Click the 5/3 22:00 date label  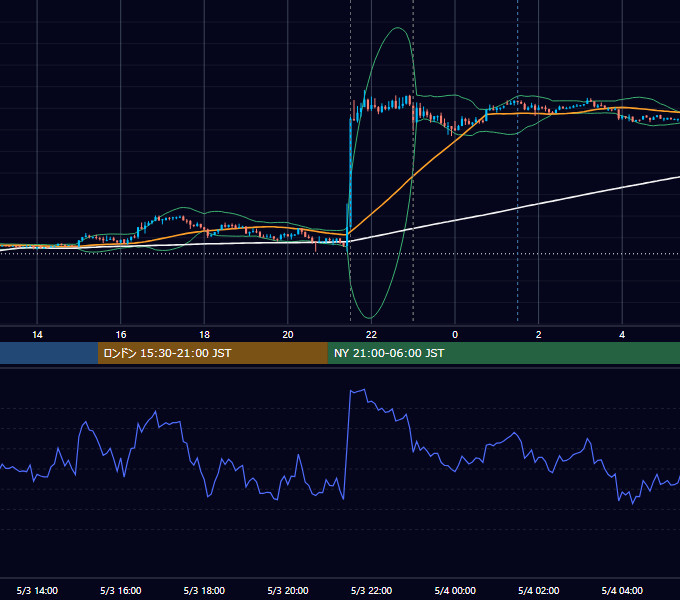(x=371, y=590)
